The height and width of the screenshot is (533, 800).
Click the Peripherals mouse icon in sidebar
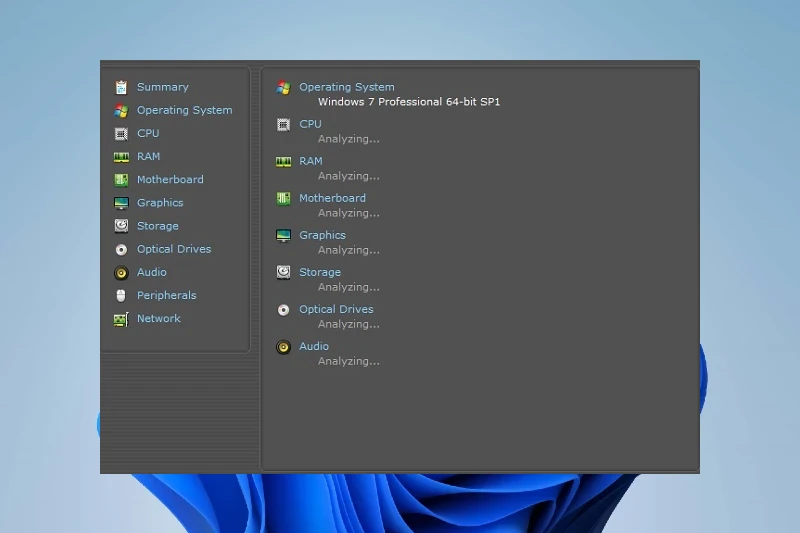(x=121, y=296)
